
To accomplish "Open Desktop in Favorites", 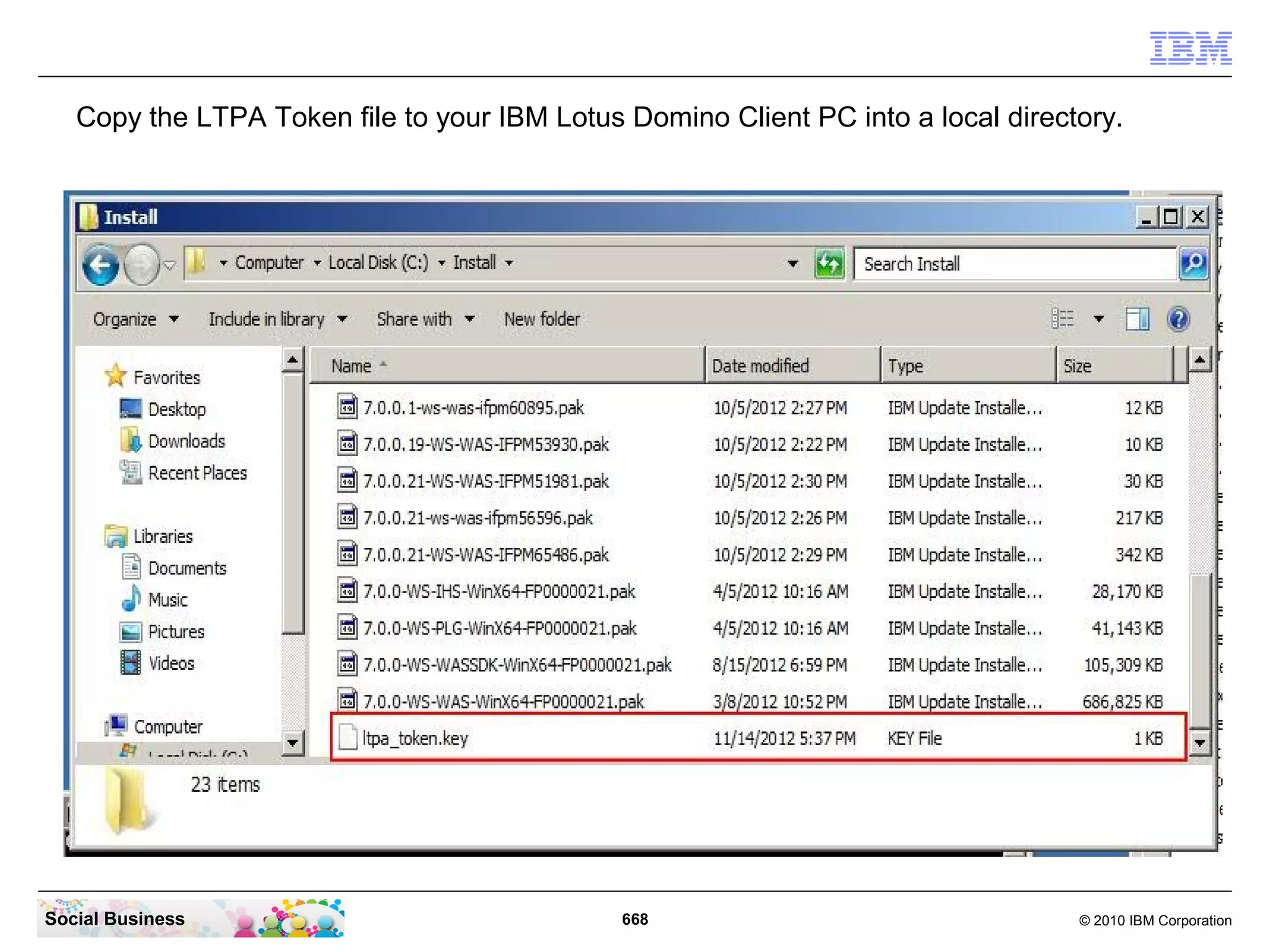I will (177, 409).
